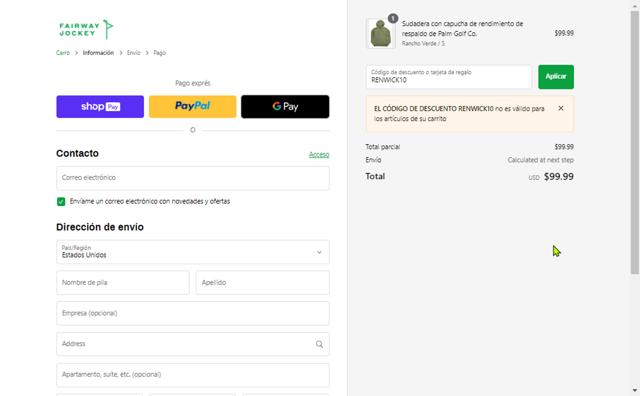Click the 'Rancho Verde / S' variant text

(423, 43)
